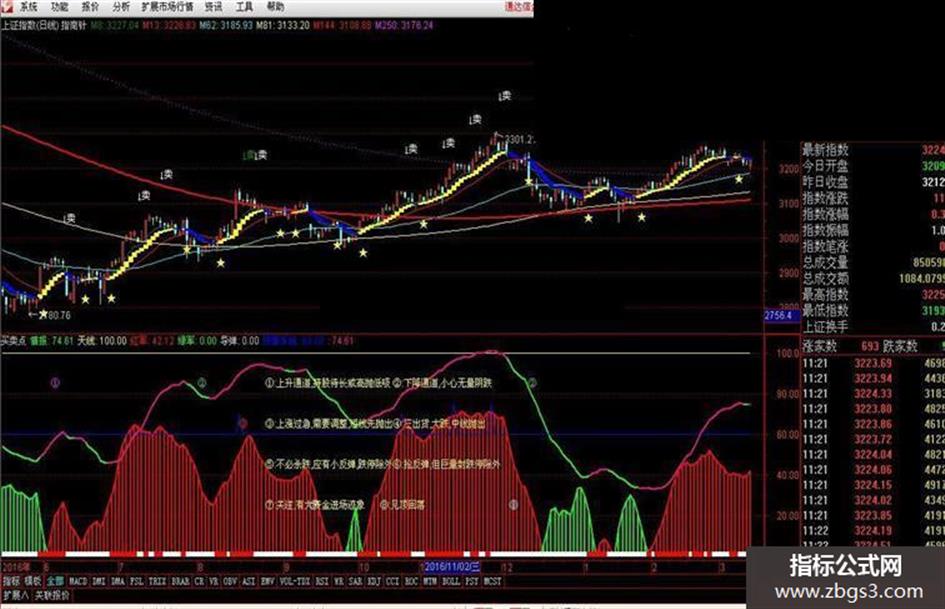The image size is (945, 609).
Task: Open the 分析 menu
Action: pos(121,7)
